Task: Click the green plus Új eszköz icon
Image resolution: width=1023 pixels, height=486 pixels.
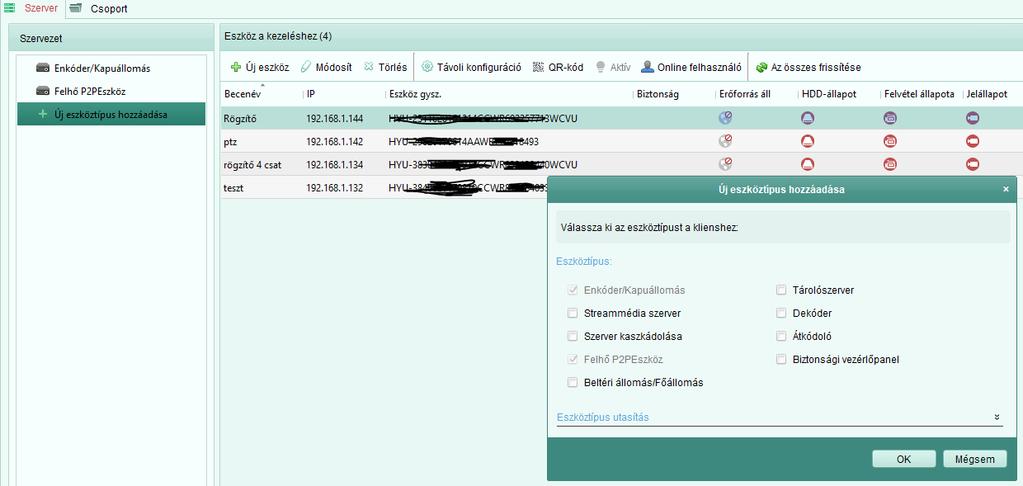Action: [x=236, y=67]
